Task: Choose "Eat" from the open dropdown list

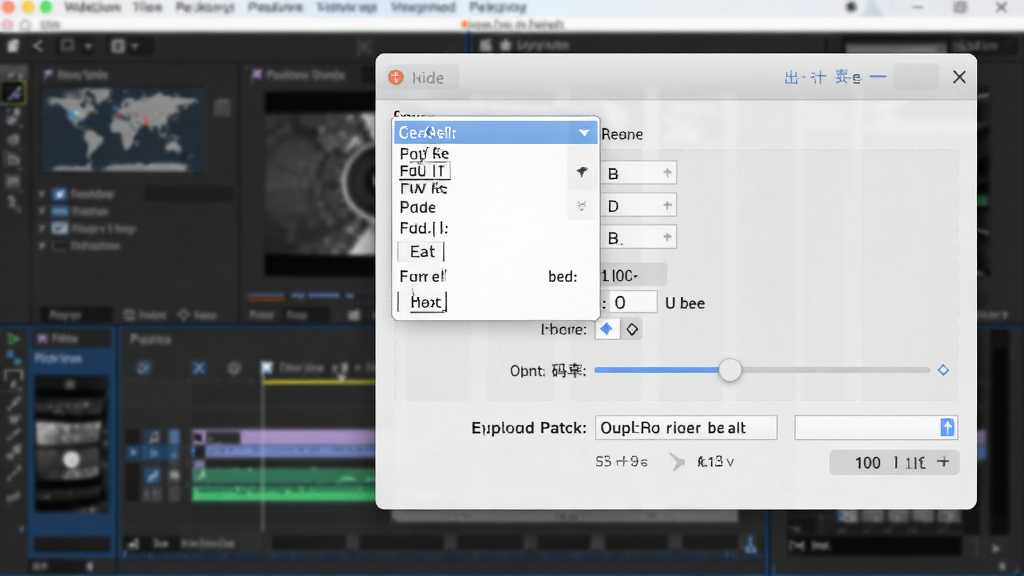Action: tap(422, 251)
